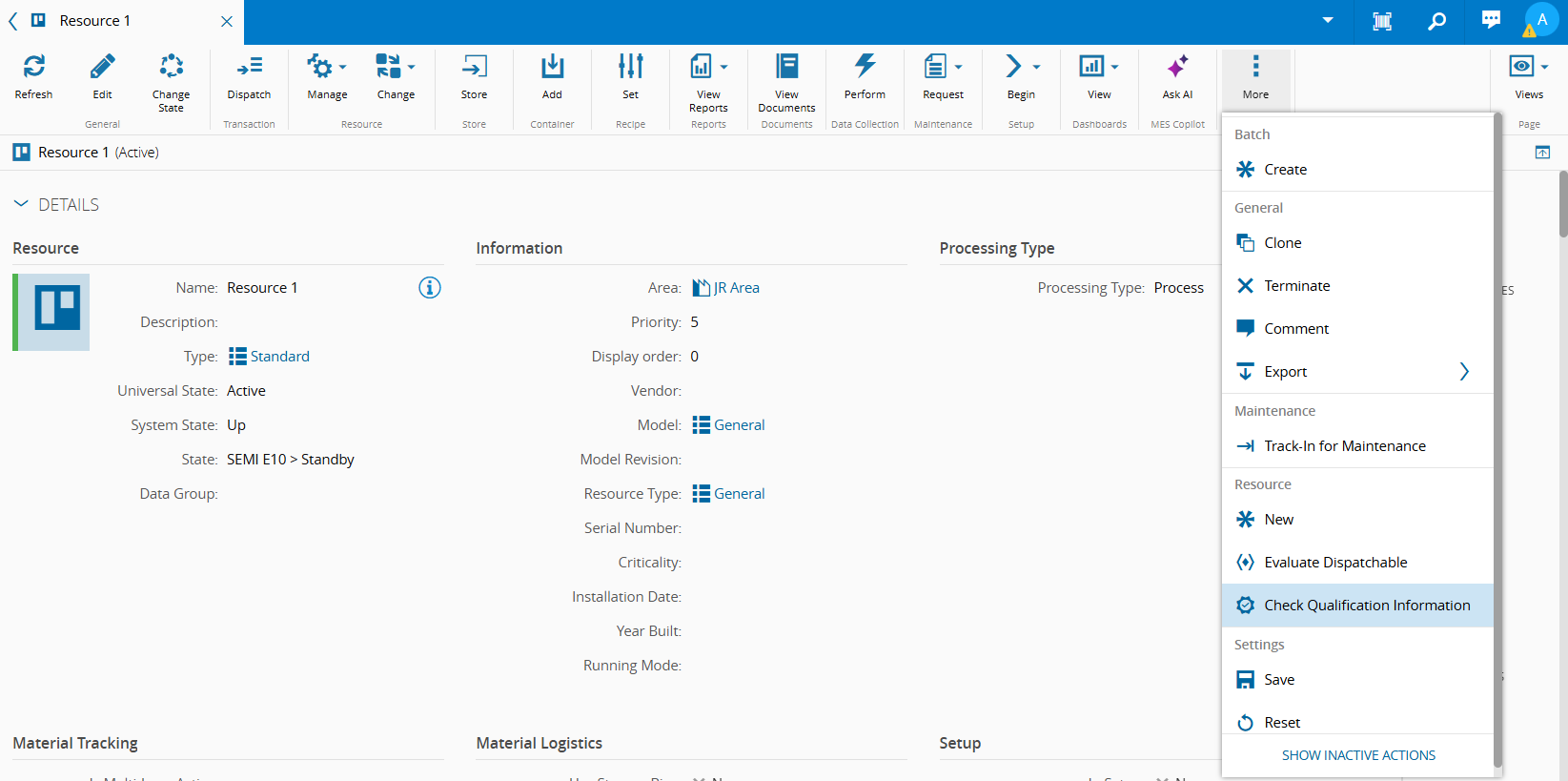This screenshot has width=1568, height=781.
Task: Click the Refresh icon in the ribbon
Action: click(33, 67)
